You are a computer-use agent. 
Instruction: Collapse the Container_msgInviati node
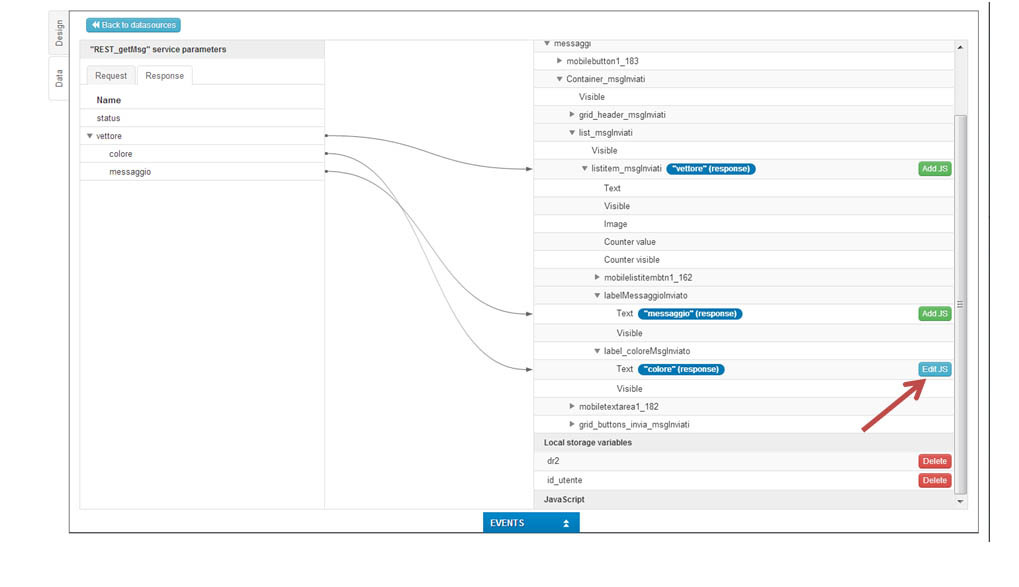559,79
